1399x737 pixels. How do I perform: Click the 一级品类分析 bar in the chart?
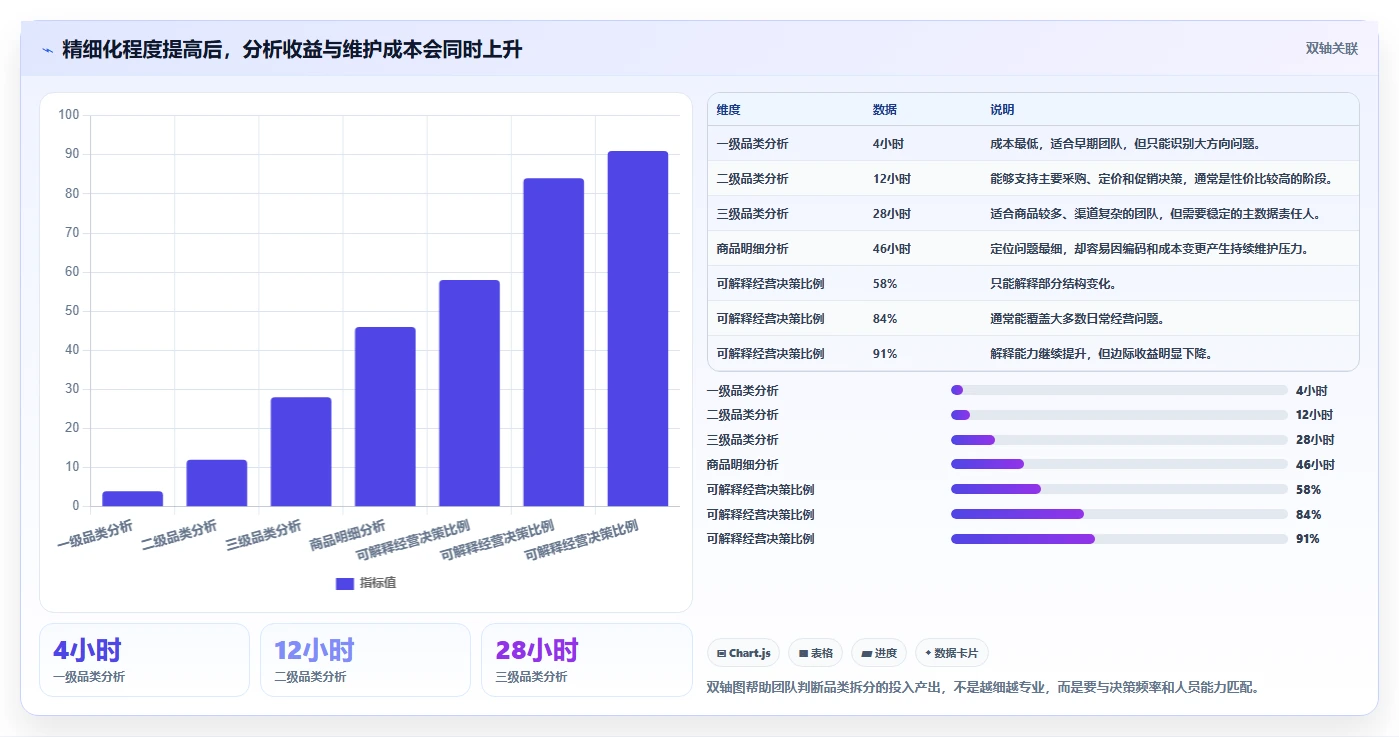[133, 498]
